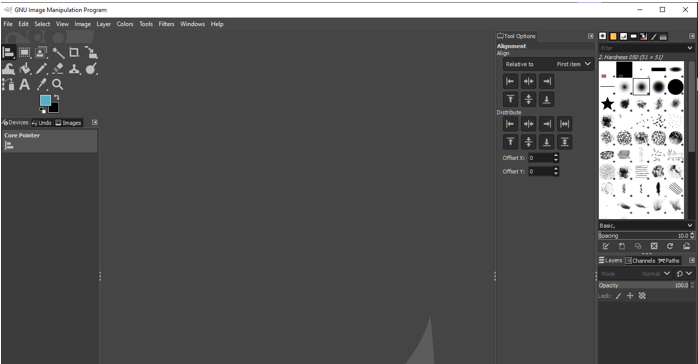698x364 pixels.
Task: Open the Brushes dock tab configuration menu
Action: coord(692,36)
